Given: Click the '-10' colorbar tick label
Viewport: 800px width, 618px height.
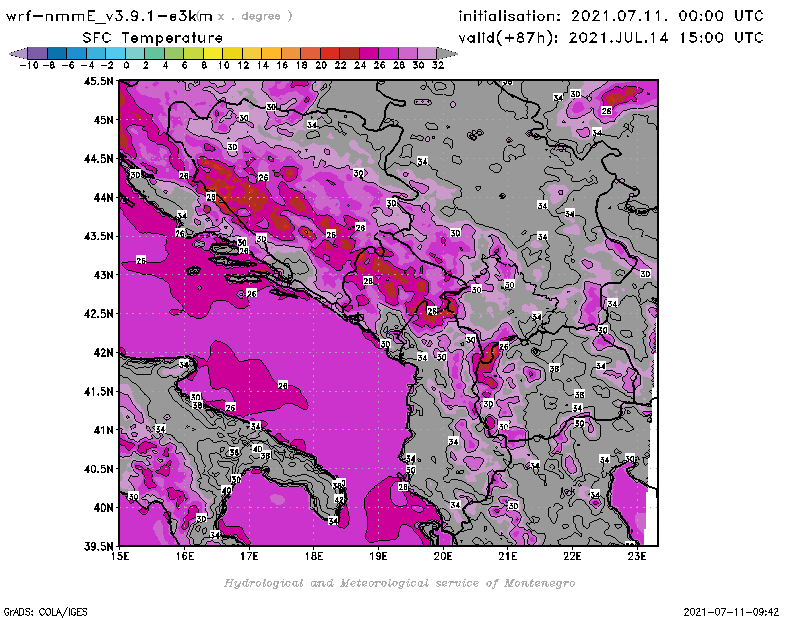Looking at the screenshot, I should (x=29, y=65).
